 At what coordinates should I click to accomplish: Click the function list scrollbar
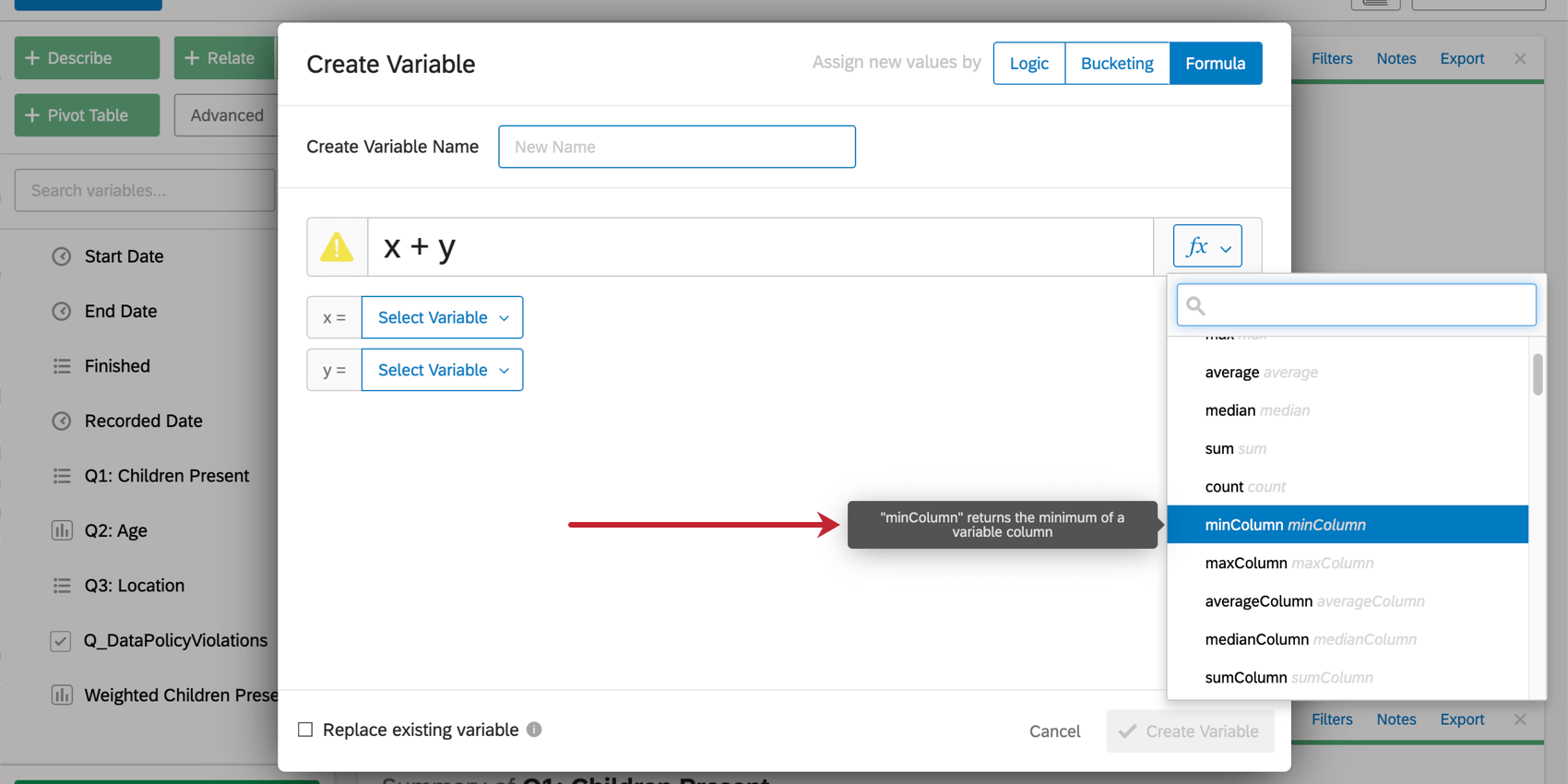(x=1538, y=374)
